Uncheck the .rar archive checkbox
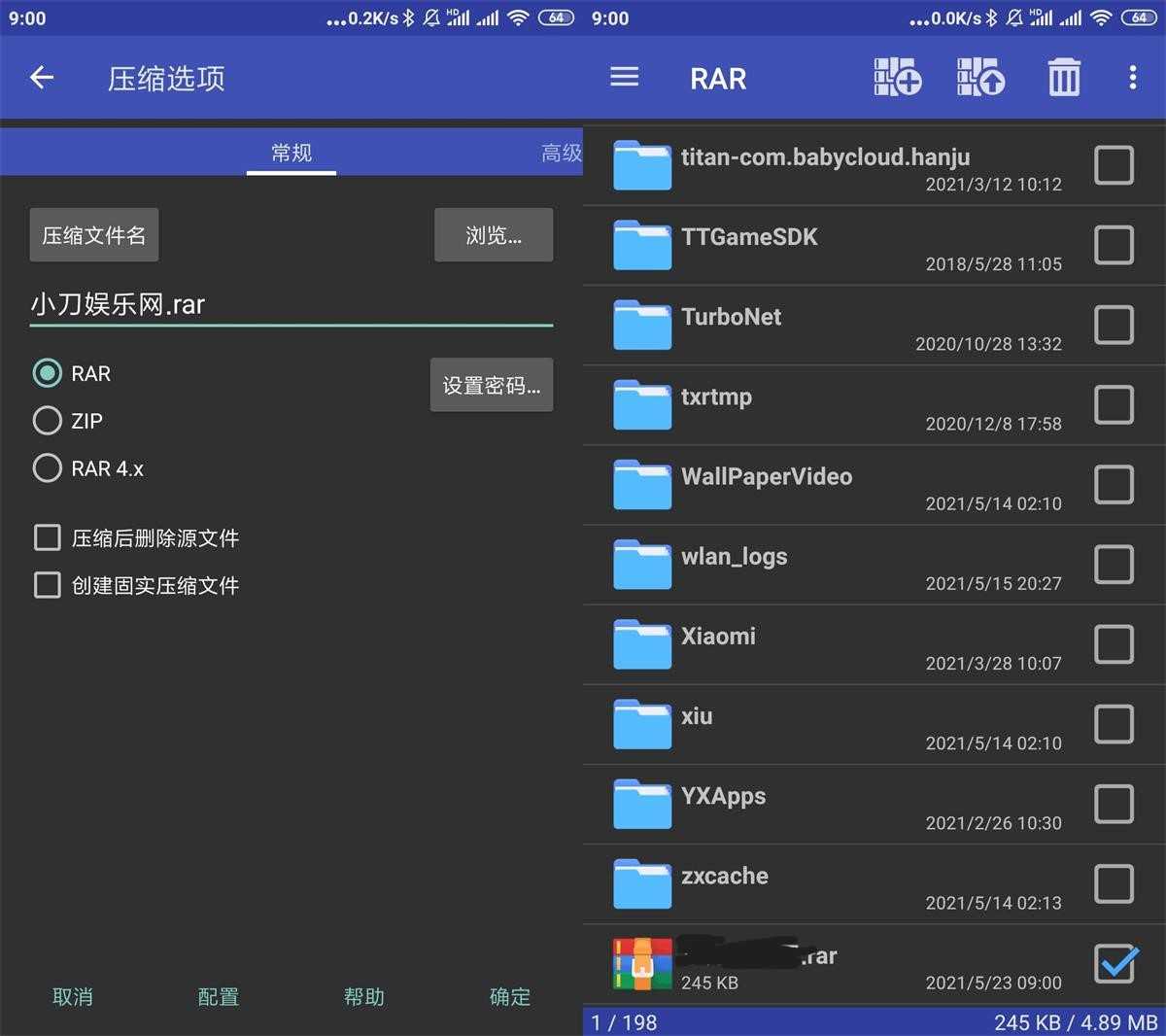 [x=1115, y=963]
